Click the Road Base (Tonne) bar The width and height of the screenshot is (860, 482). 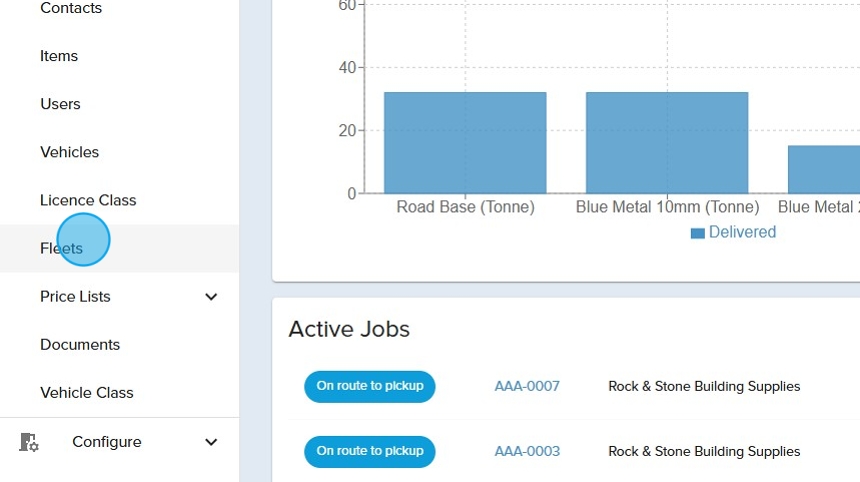(x=465, y=142)
